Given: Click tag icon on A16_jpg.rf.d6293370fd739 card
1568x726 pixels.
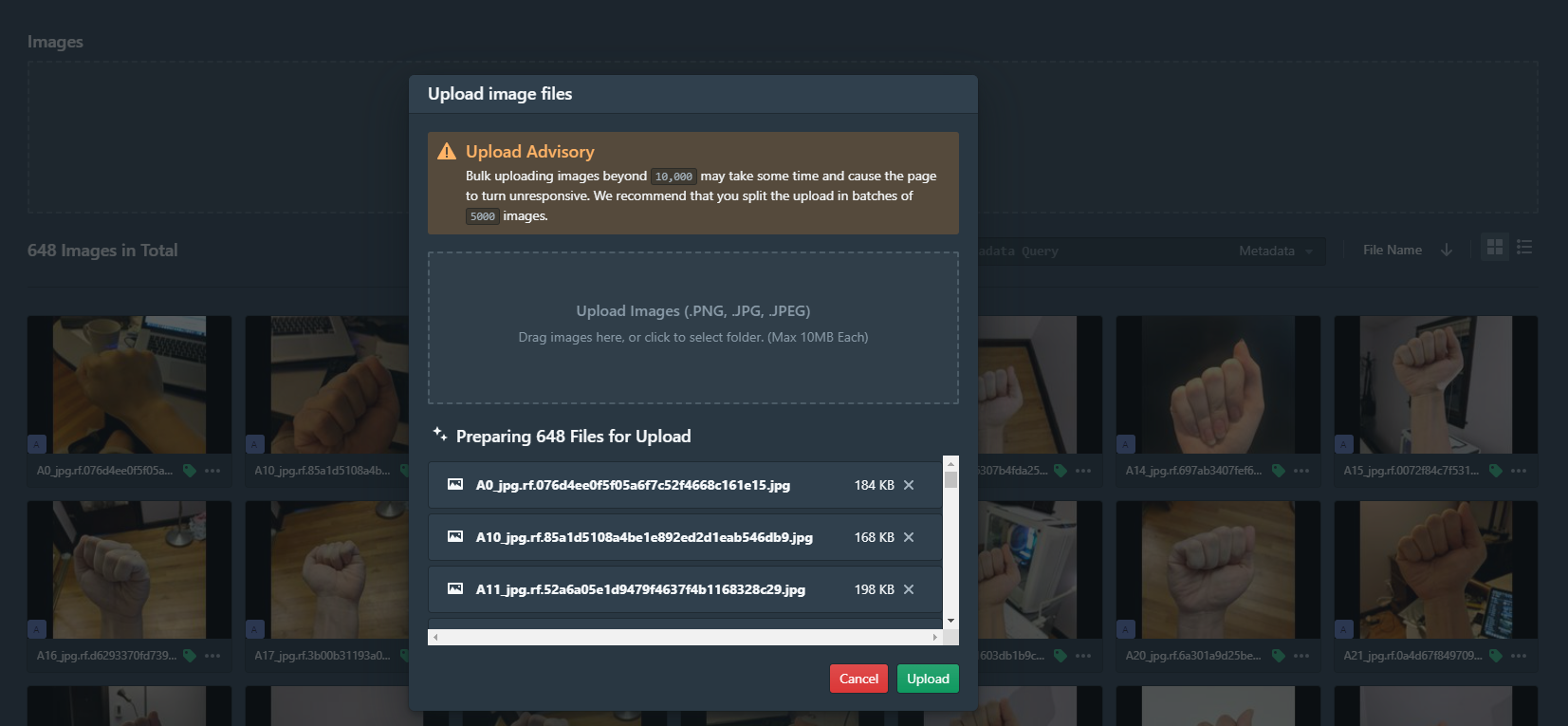Looking at the screenshot, I should pyautogui.click(x=190, y=656).
